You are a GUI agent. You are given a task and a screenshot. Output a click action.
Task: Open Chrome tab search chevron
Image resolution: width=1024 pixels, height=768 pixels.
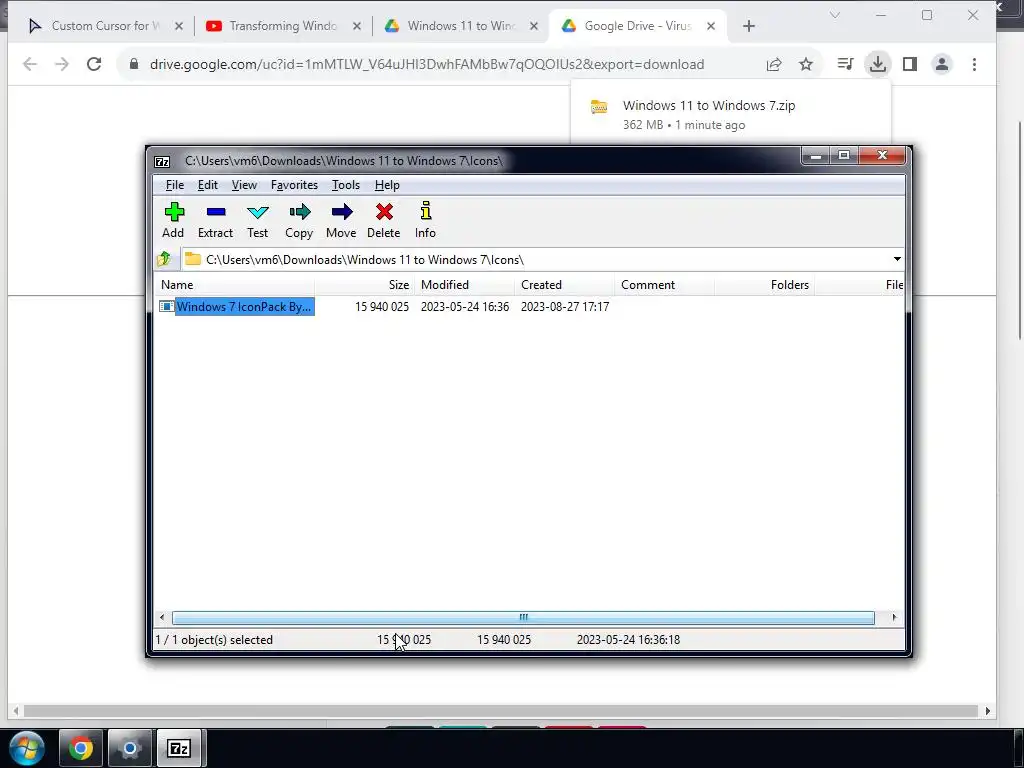pyautogui.click(x=835, y=15)
